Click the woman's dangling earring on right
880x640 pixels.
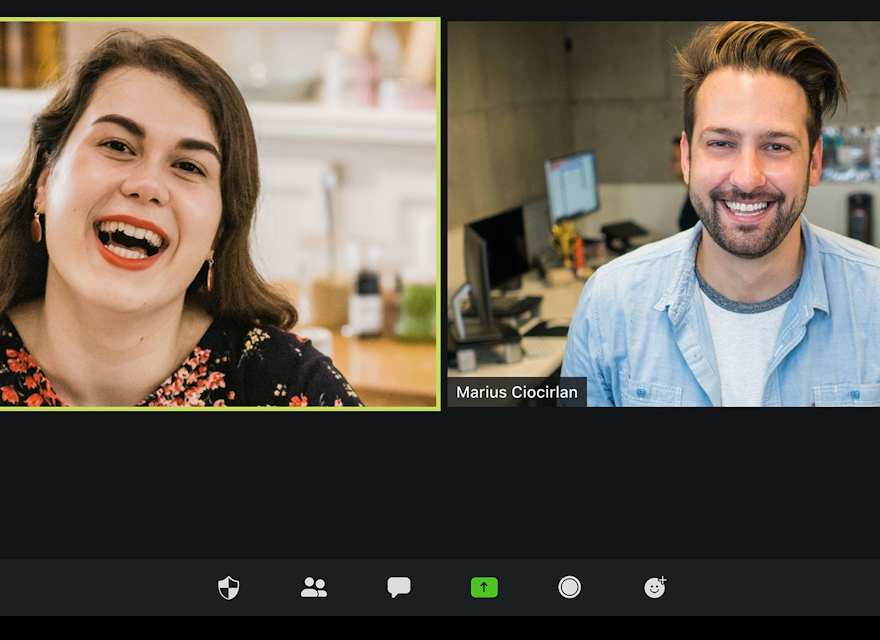(x=210, y=272)
